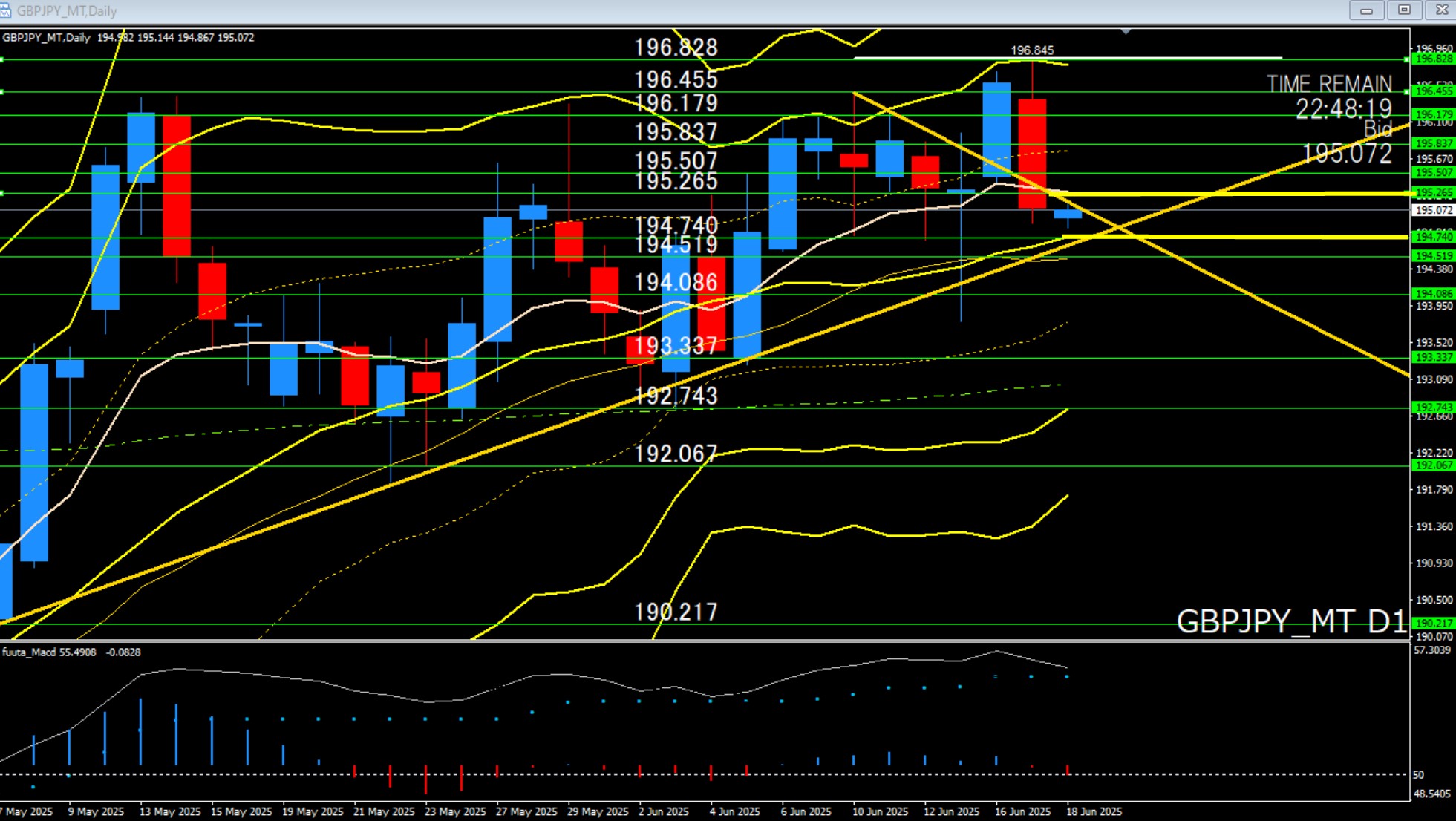1456x821 pixels.
Task: Select the 195.837 level label
Action: (x=676, y=132)
